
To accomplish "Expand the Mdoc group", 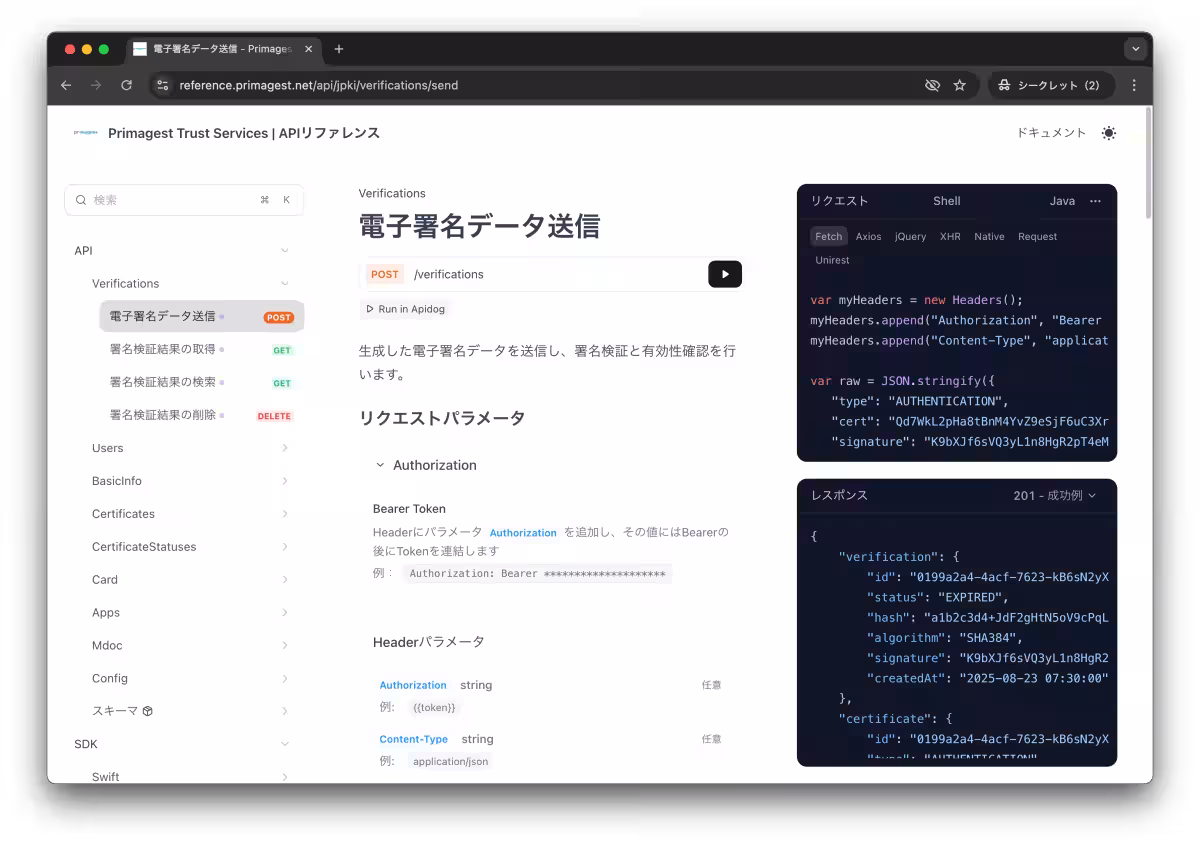I will pos(285,646).
